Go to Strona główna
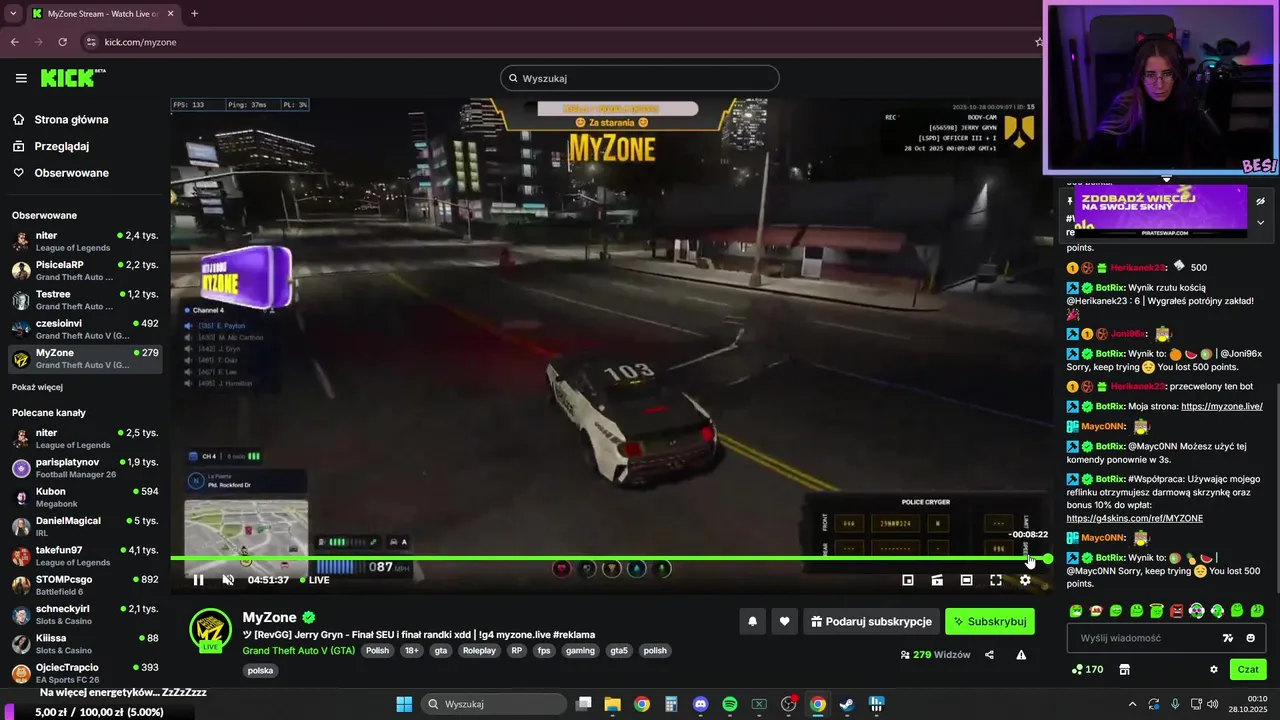Screen dimensions: 1280x720 click(x=72, y=120)
